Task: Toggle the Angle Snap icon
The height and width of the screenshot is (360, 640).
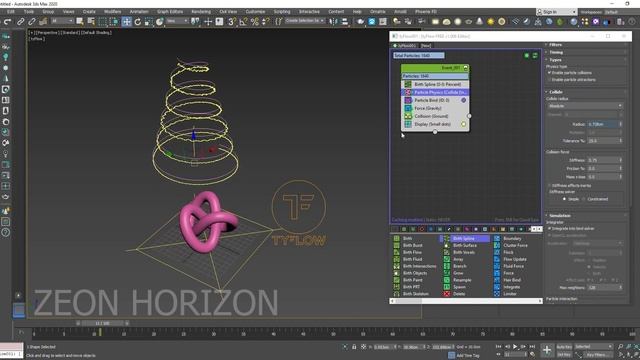Action: click(x=243, y=22)
